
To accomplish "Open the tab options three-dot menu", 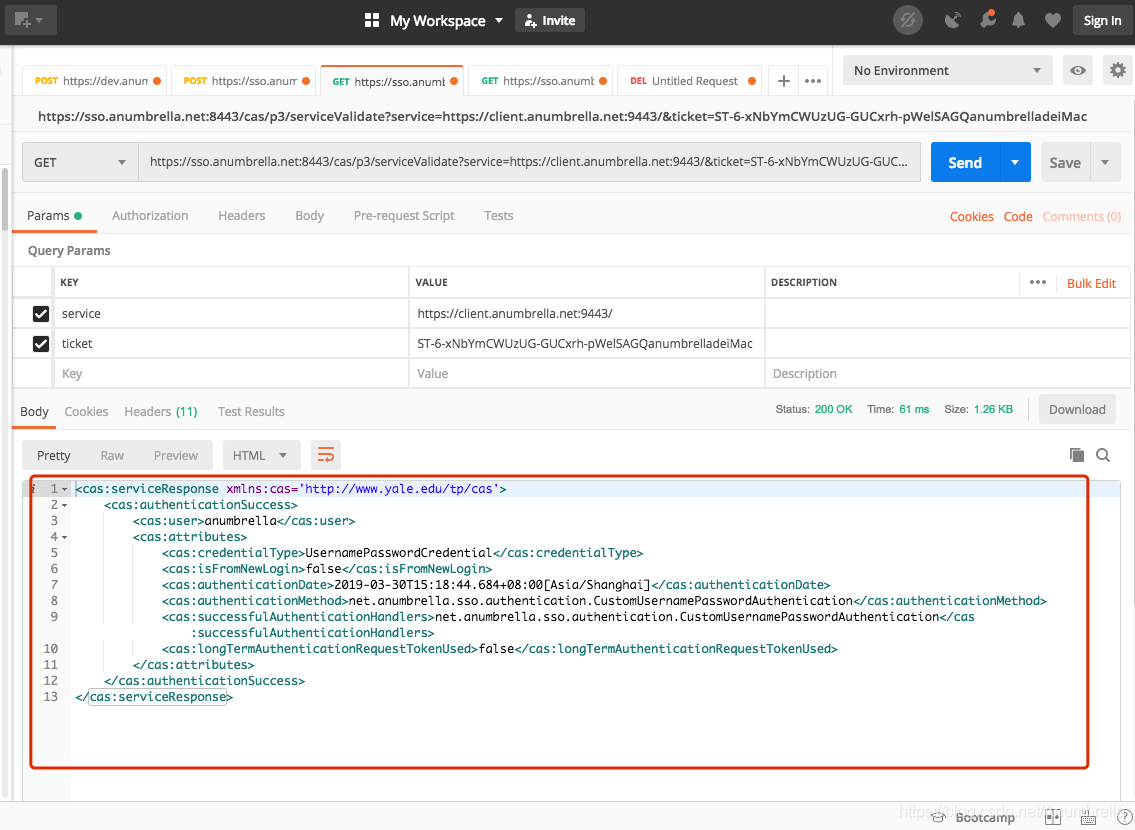I will [813, 81].
